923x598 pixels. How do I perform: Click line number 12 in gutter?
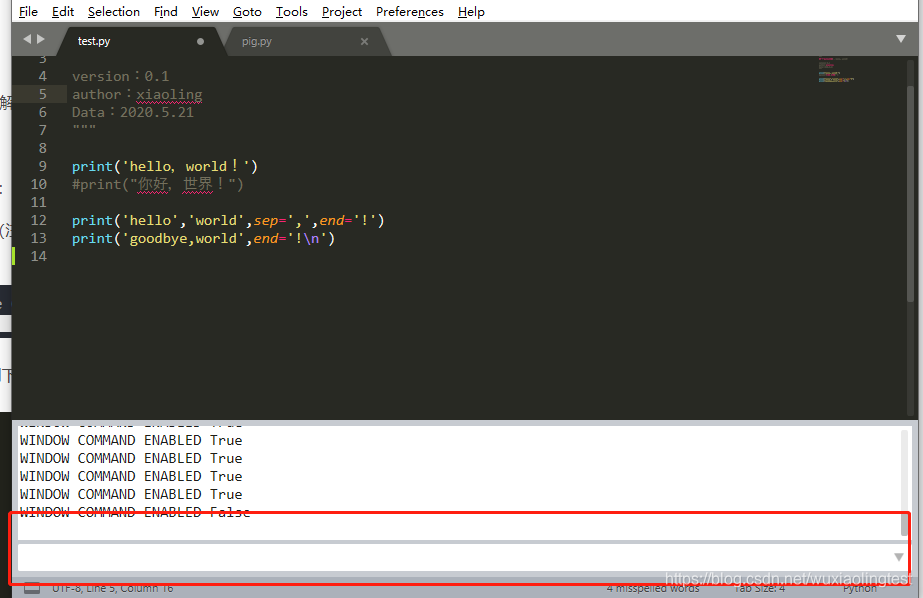point(38,220)
